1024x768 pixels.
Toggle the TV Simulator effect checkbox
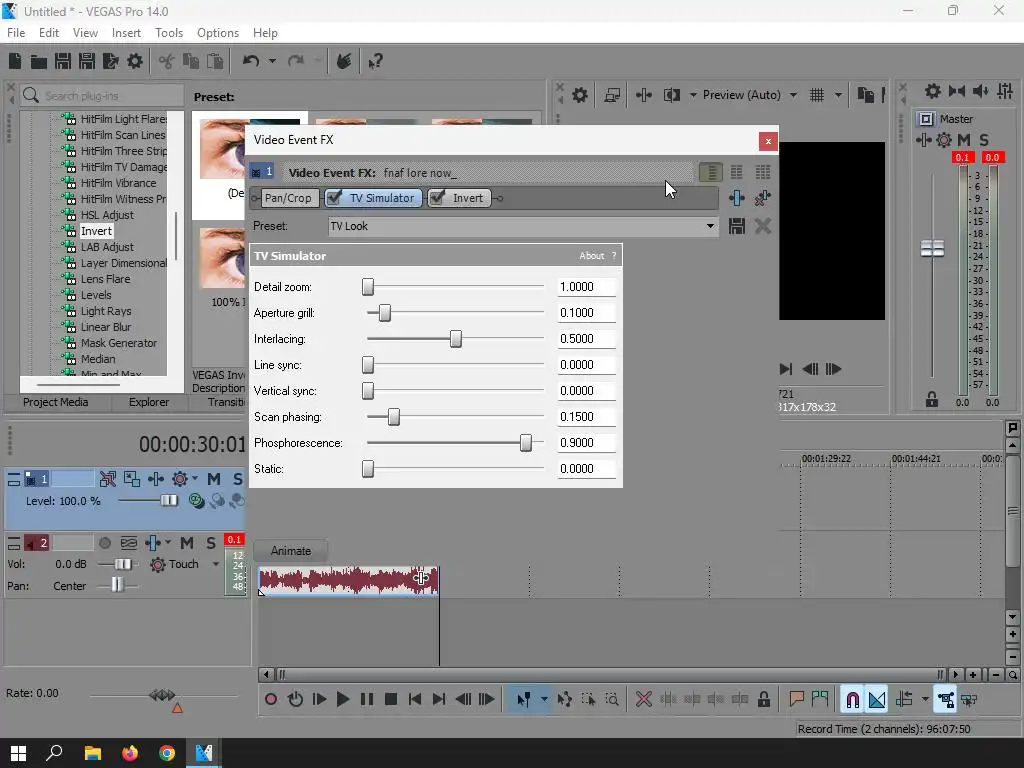334,198
